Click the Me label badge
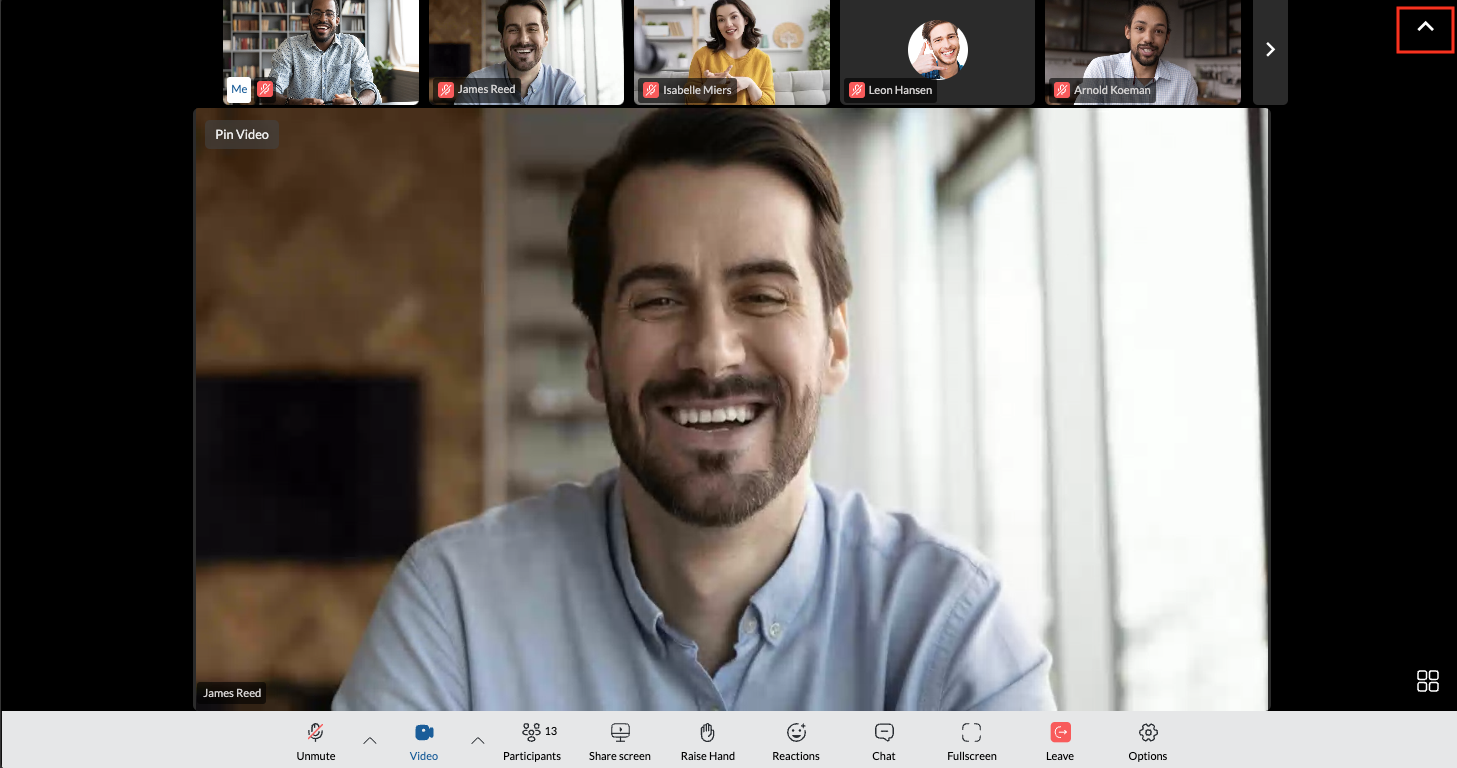The image size is (1457, 768). coord(239,89)
